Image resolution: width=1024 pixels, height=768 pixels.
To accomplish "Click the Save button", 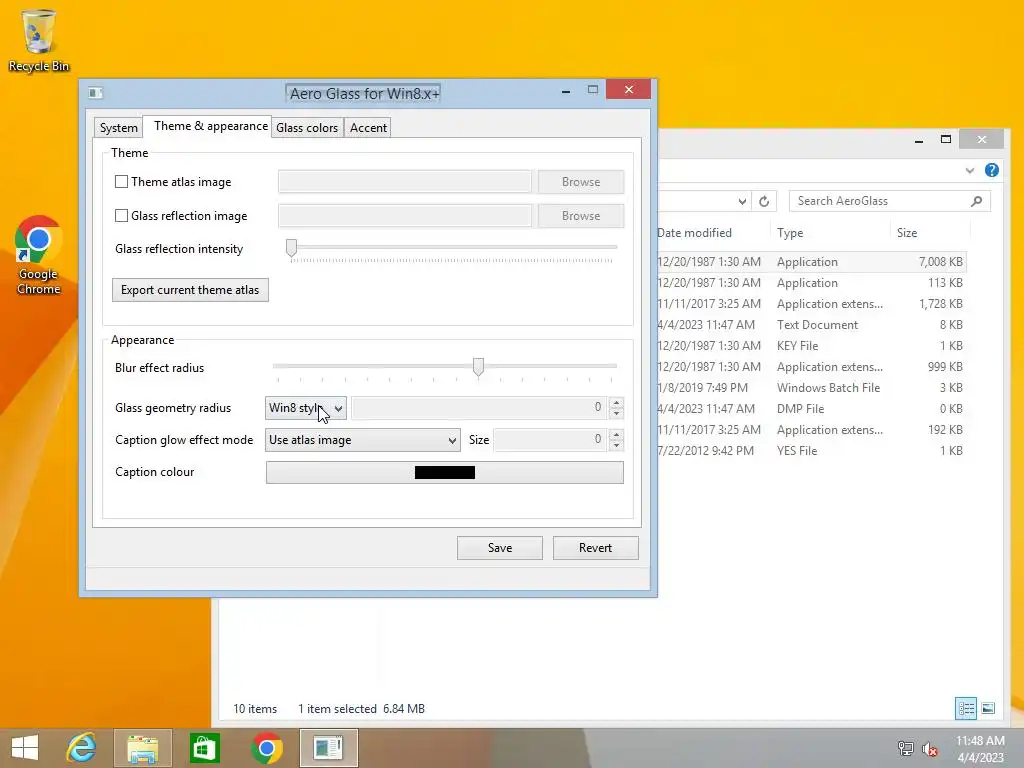I will [500, 548].
